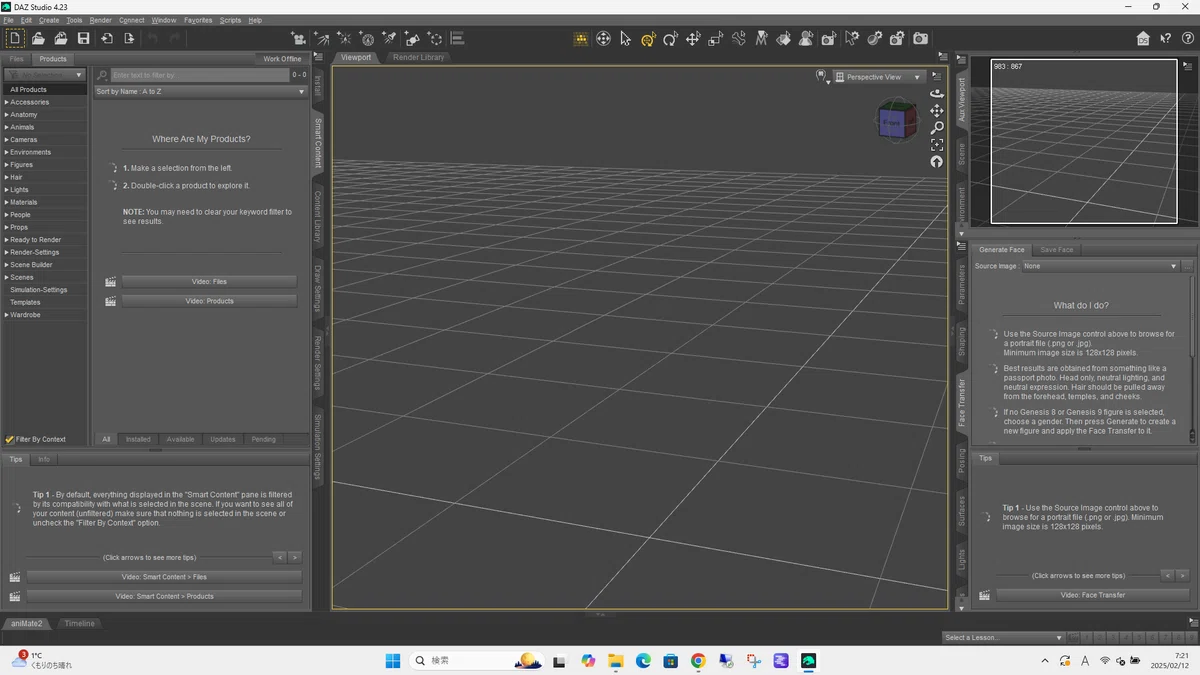Click the source image browse ellipsis button
This screenshot has height=675, width=1200.
(1188, 266)
